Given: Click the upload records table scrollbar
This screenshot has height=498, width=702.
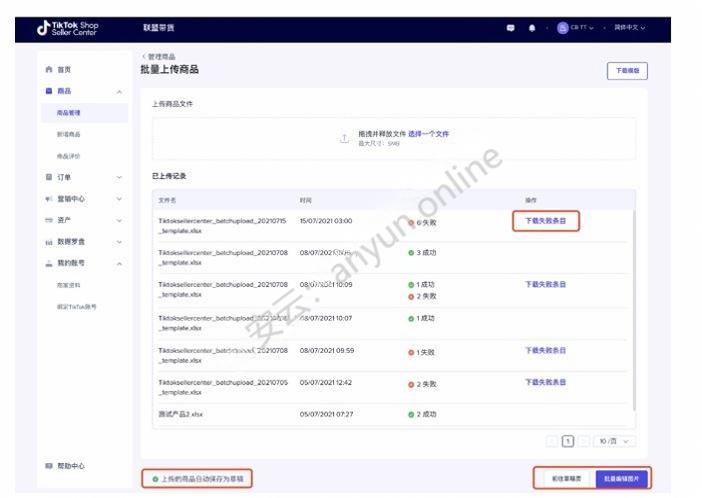Looking at the screenshot, I should point(634,310).
